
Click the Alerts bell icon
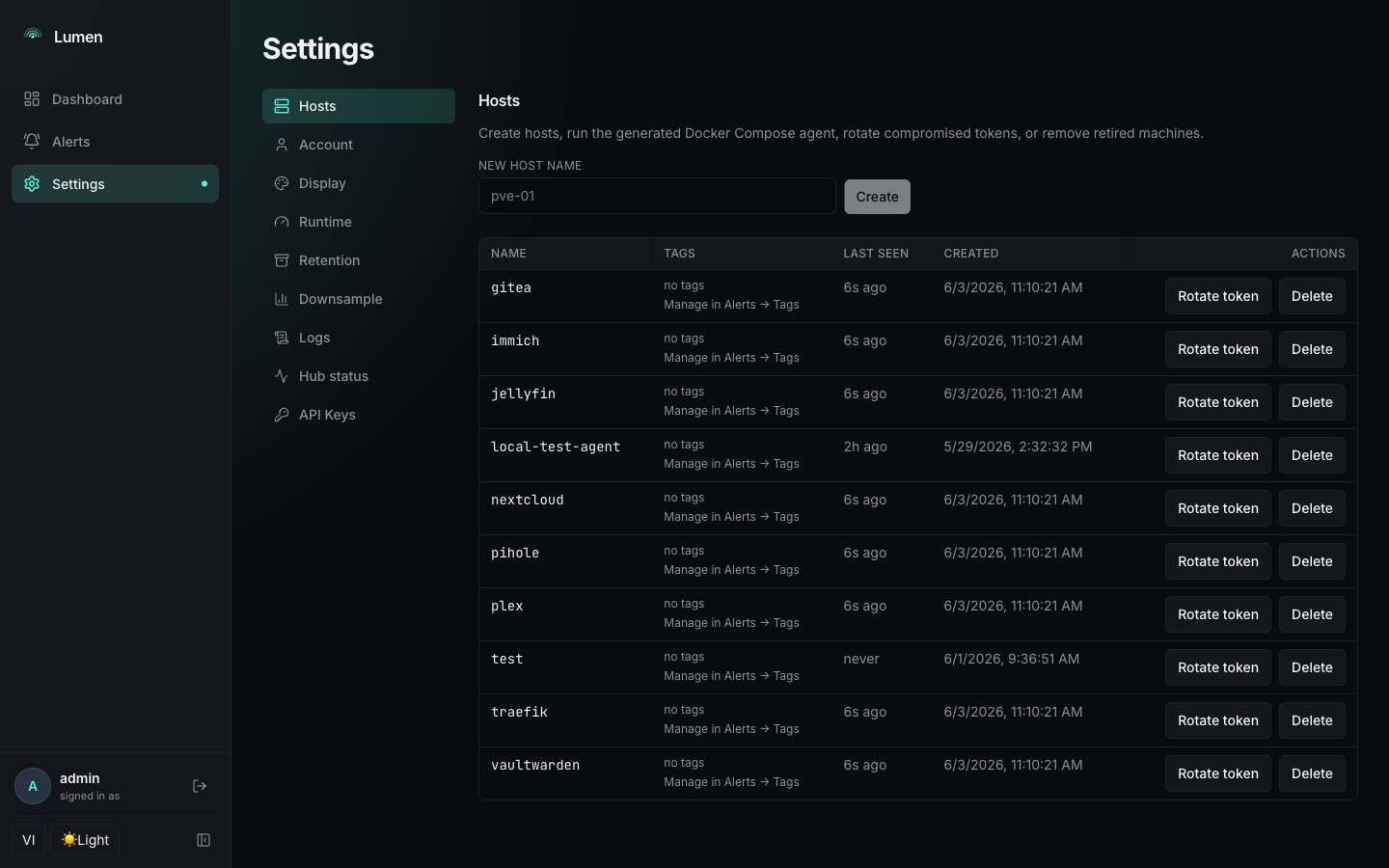[32, 142]
